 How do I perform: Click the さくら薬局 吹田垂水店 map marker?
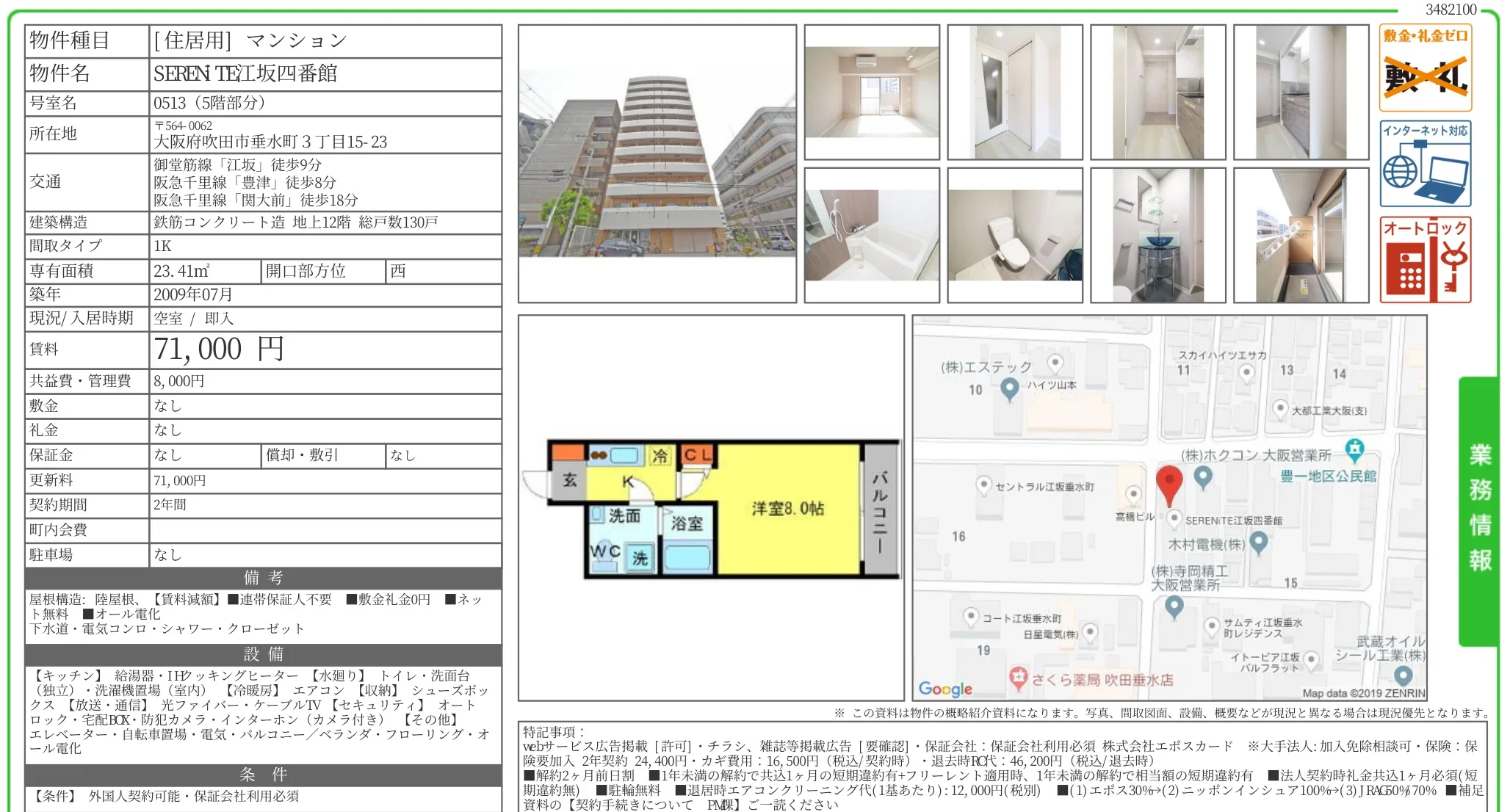[x=1018, y=678]
